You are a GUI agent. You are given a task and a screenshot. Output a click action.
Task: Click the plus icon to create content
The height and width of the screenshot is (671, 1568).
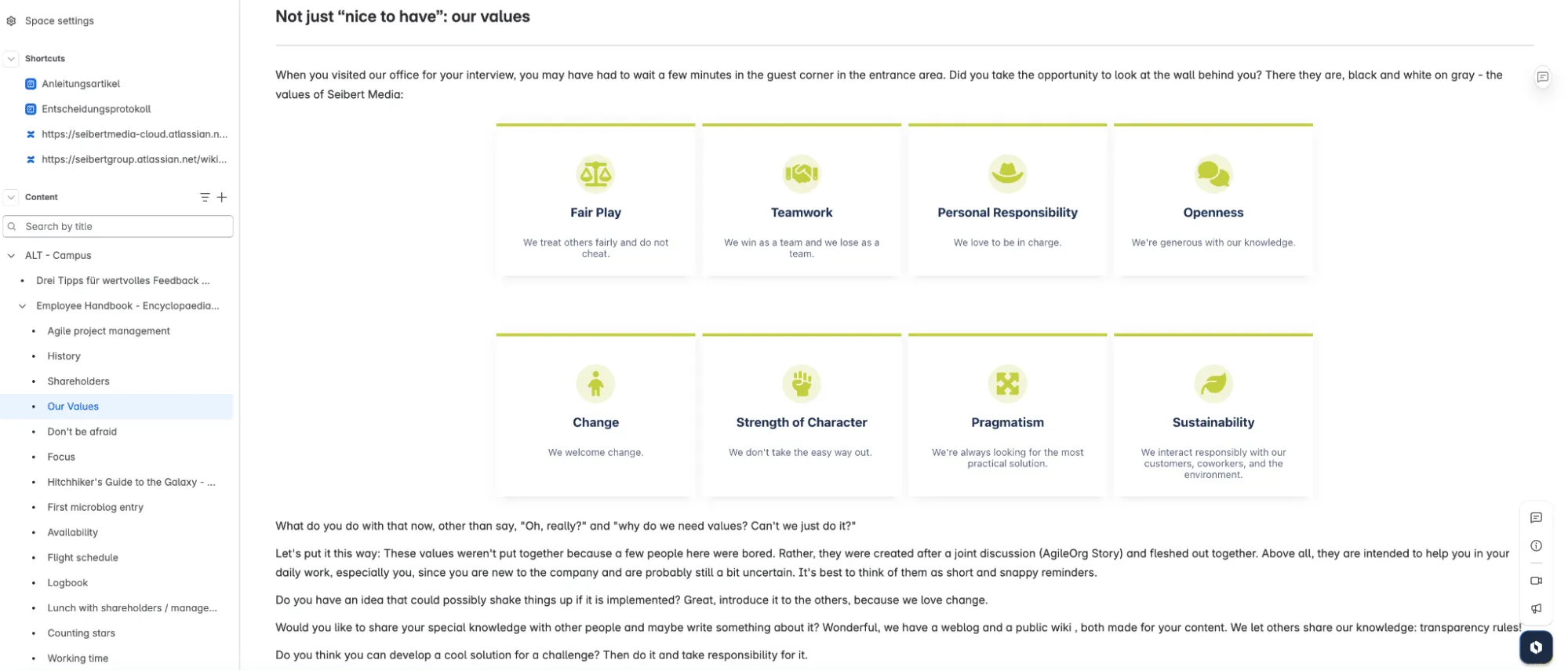tap(222, 197)
